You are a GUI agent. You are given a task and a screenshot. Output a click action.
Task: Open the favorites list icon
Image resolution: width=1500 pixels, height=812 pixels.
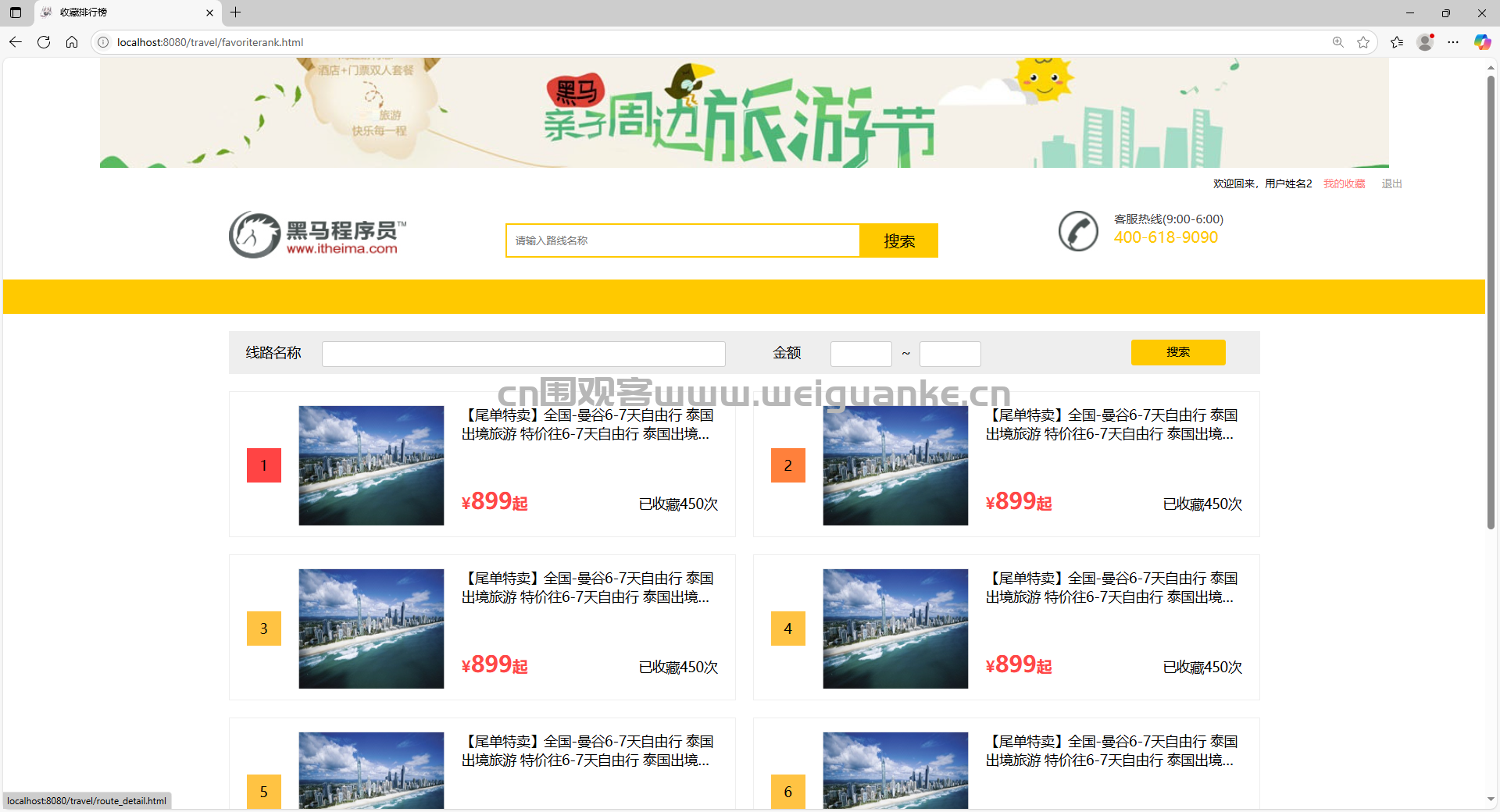[1397, 42]
